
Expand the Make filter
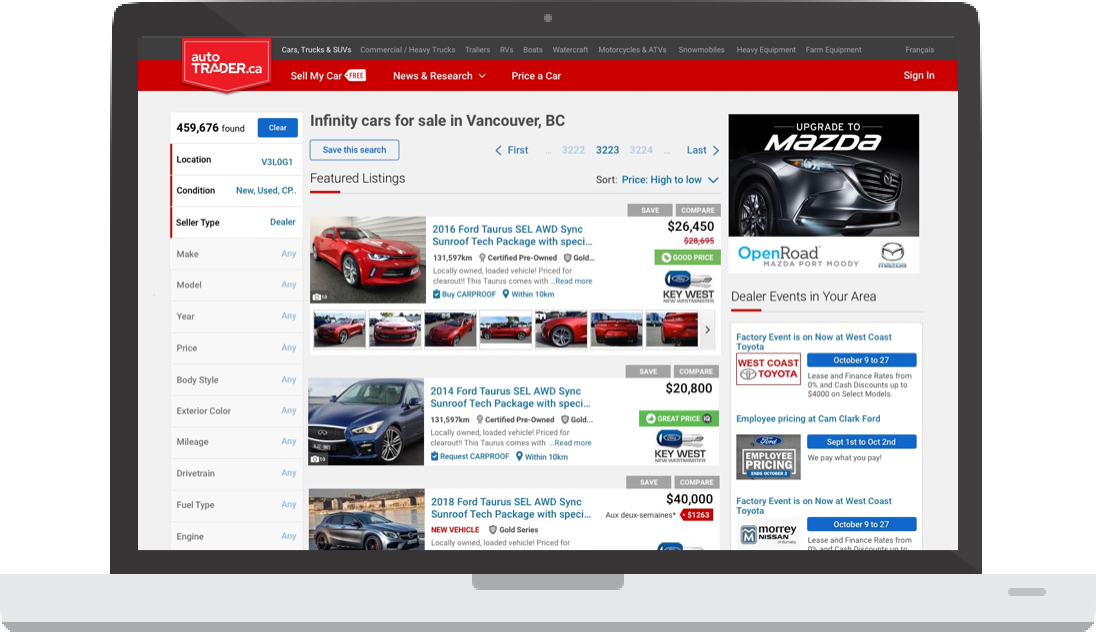[x=236, y=254]
